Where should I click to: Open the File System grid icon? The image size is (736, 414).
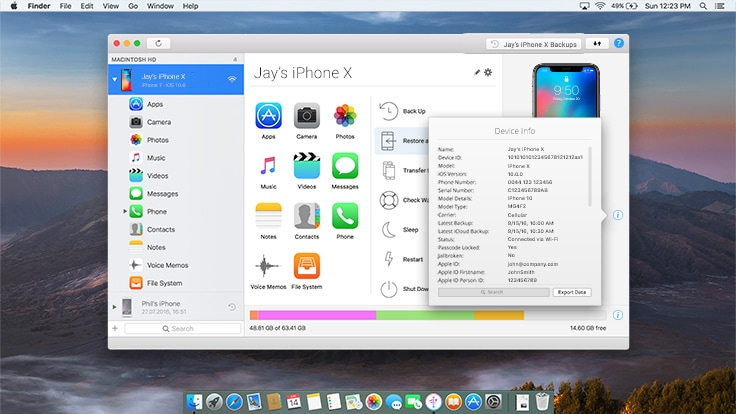pyautogui.click(x=306, y=266)
